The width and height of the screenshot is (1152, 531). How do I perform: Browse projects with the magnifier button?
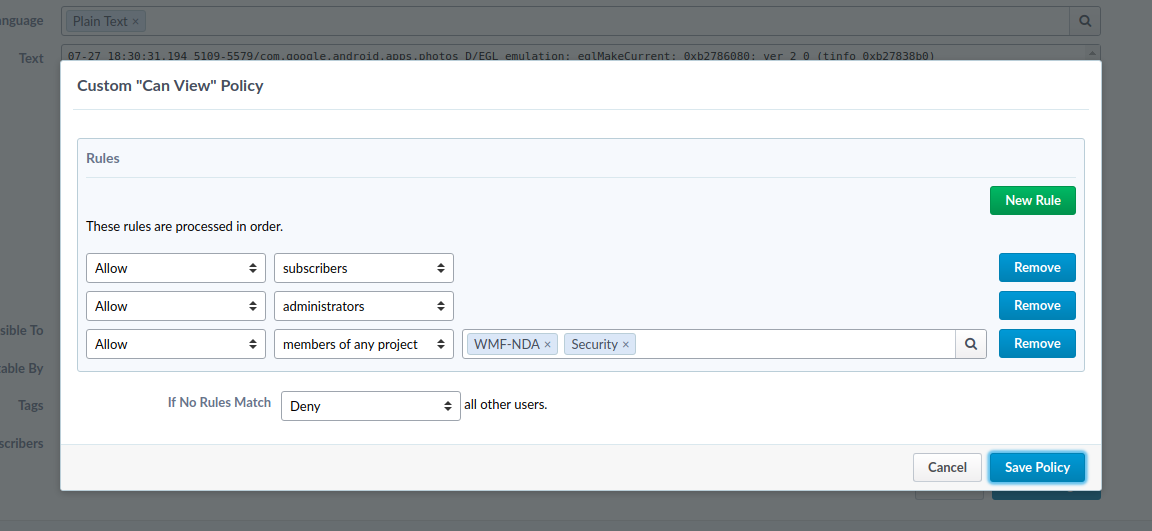[971, 344]
